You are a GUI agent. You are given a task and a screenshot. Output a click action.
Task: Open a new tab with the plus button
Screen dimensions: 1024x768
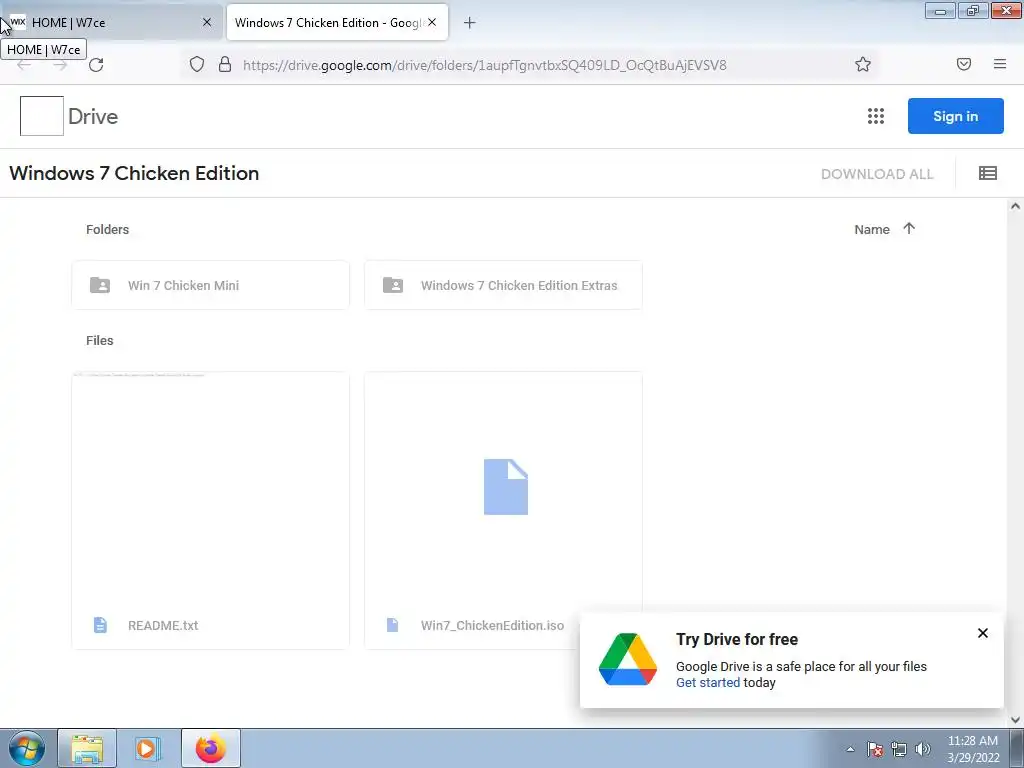tap(469, 23)
